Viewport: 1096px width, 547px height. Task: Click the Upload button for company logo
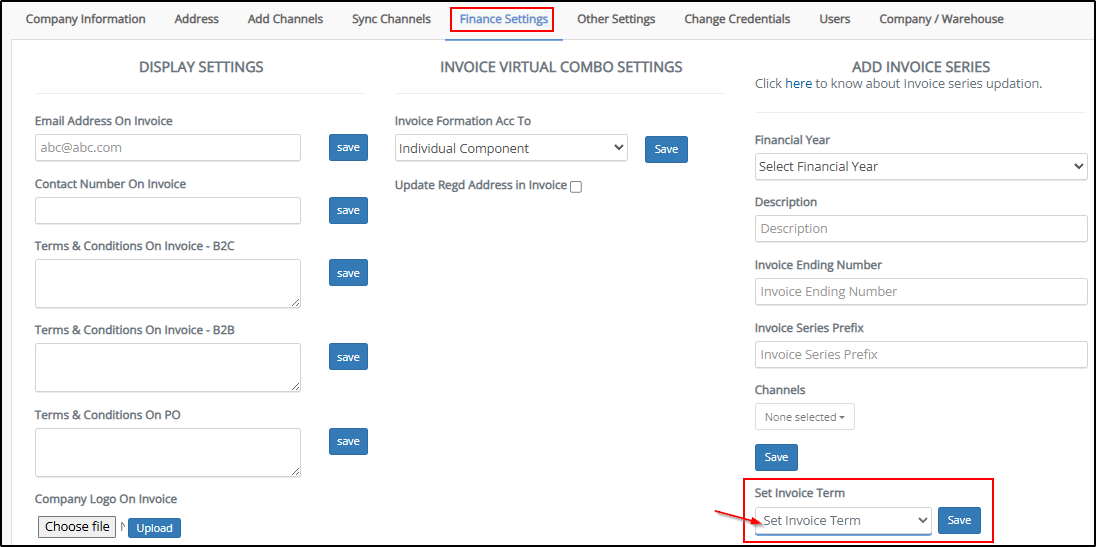click(154, 528)
